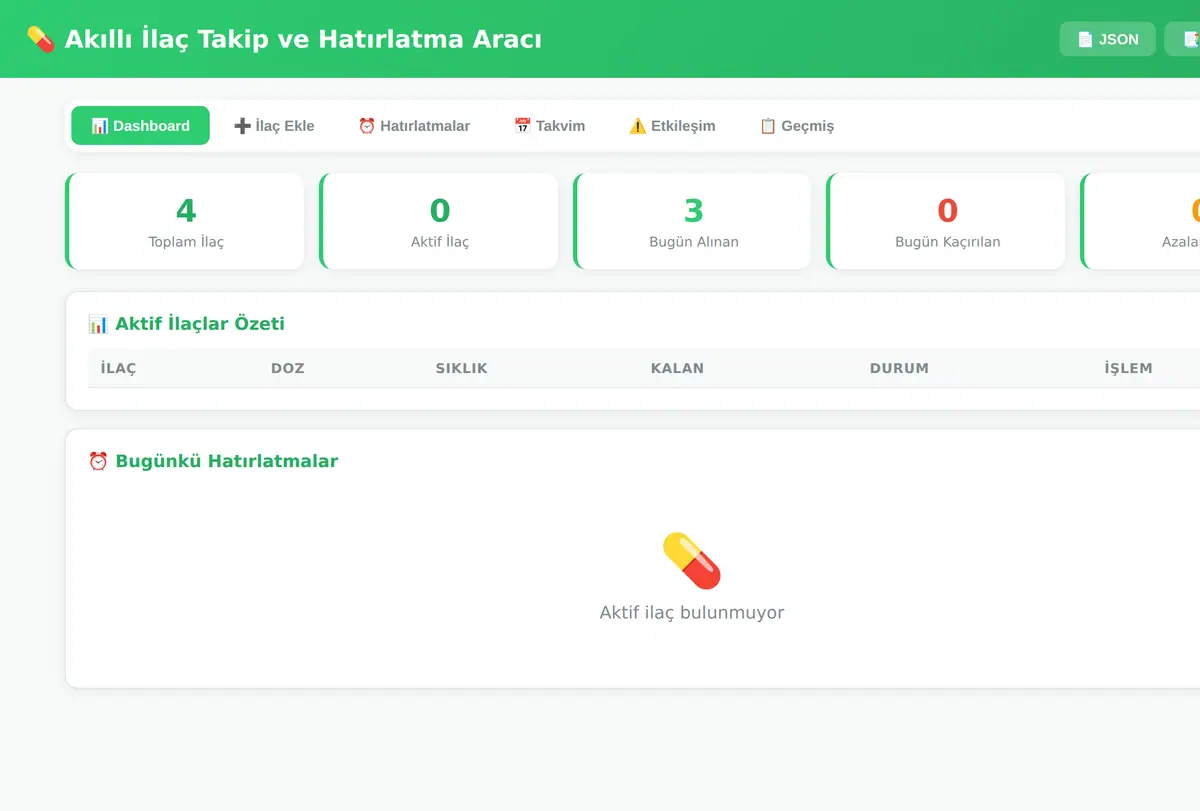Select the Etkileşim tab
Viewport: 1200px width, 811px height.
(x=672, y=126)
